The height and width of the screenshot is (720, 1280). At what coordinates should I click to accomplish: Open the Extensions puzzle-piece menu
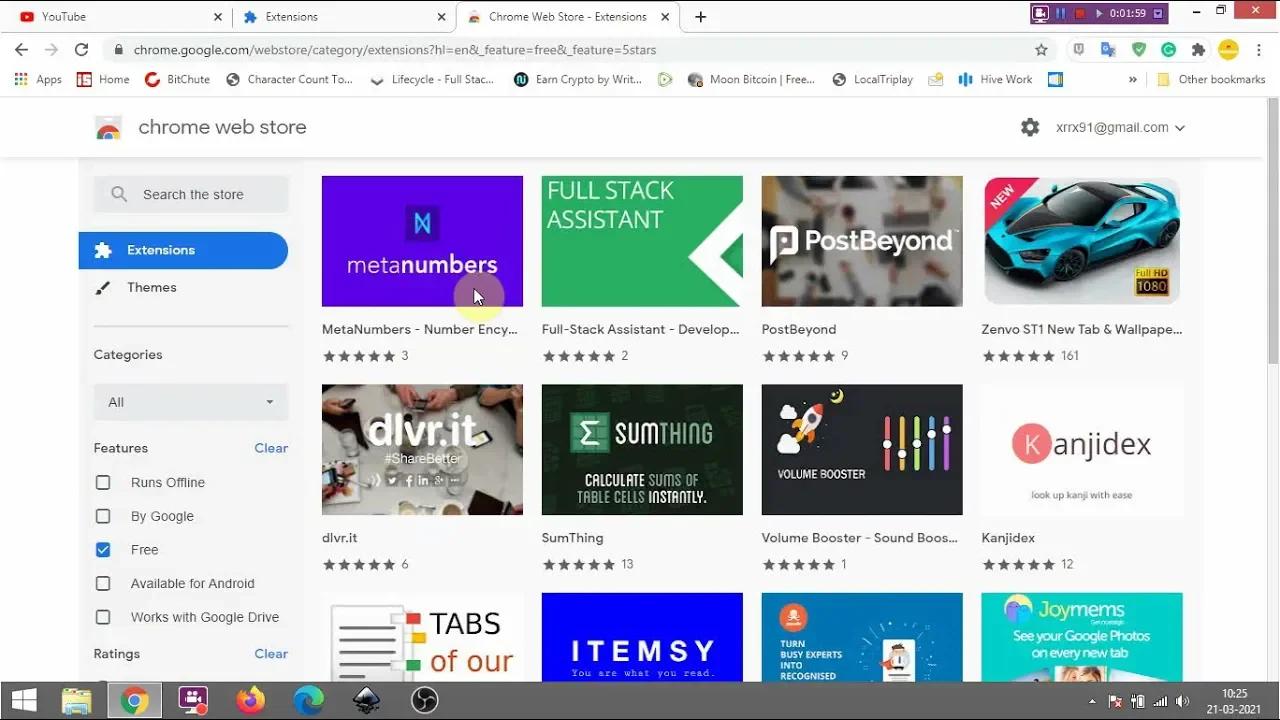[1198, 49]
